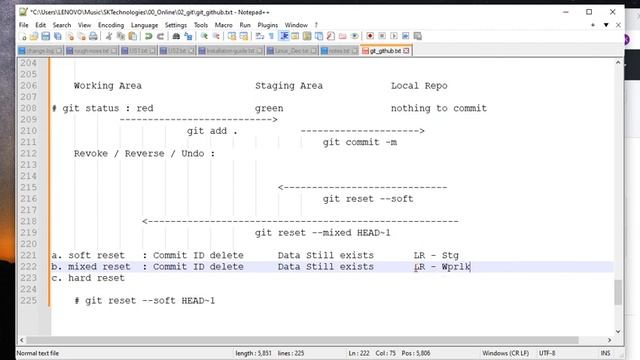The height and width of the screenshot is (360, 640).
Task: Click the horizontal scrollbar thumb
Action: 302,340
